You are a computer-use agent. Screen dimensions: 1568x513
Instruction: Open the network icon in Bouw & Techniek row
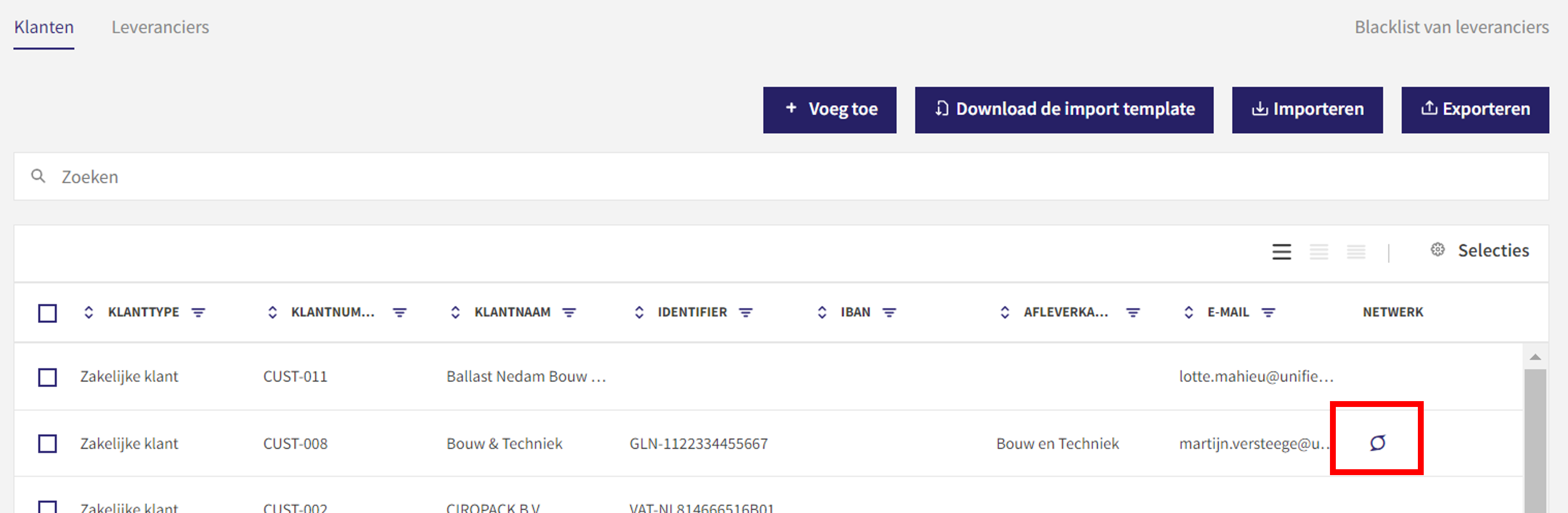click(x=1377, y=443)
